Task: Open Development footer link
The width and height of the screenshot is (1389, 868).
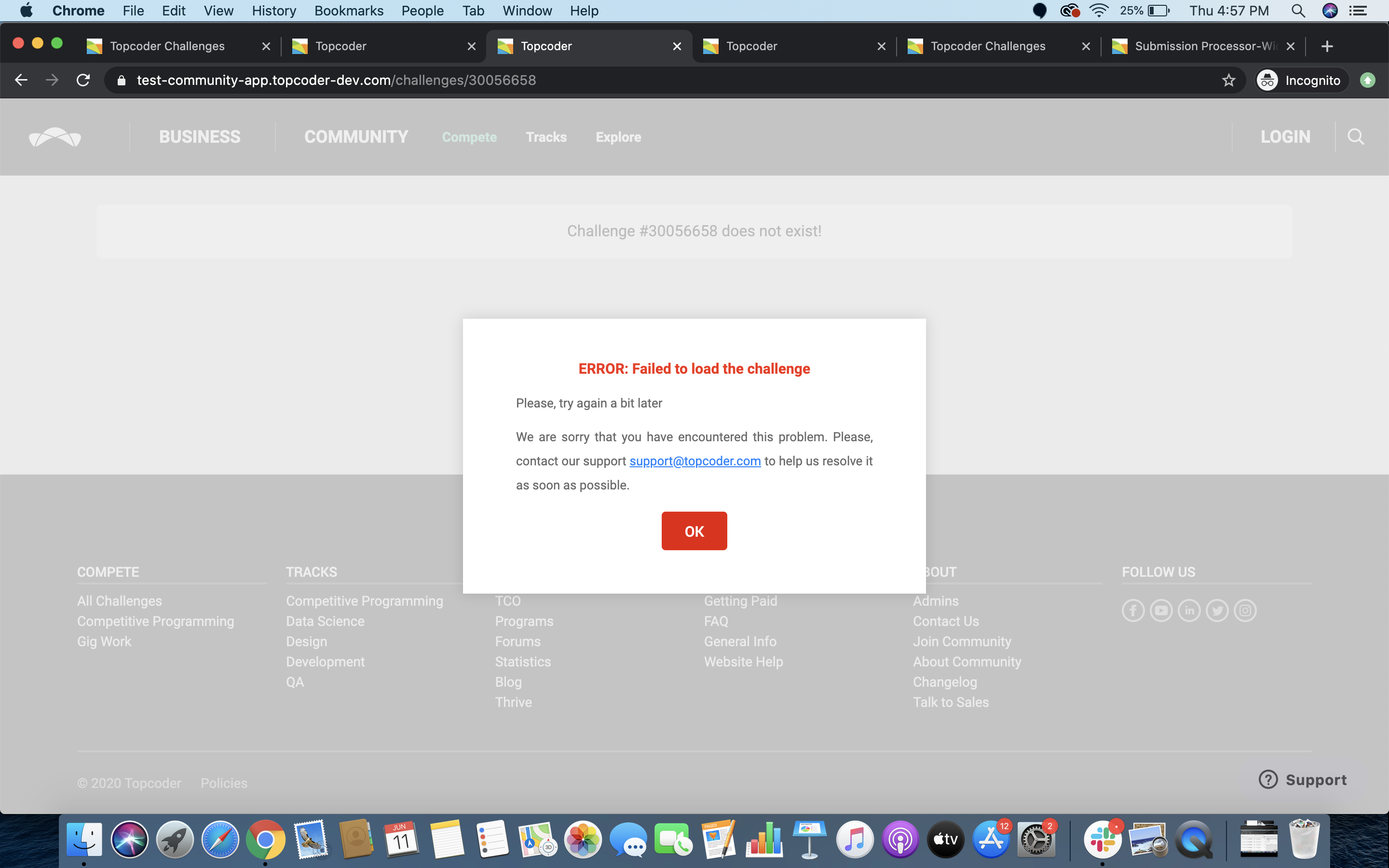Action: [x=325, y=662]
